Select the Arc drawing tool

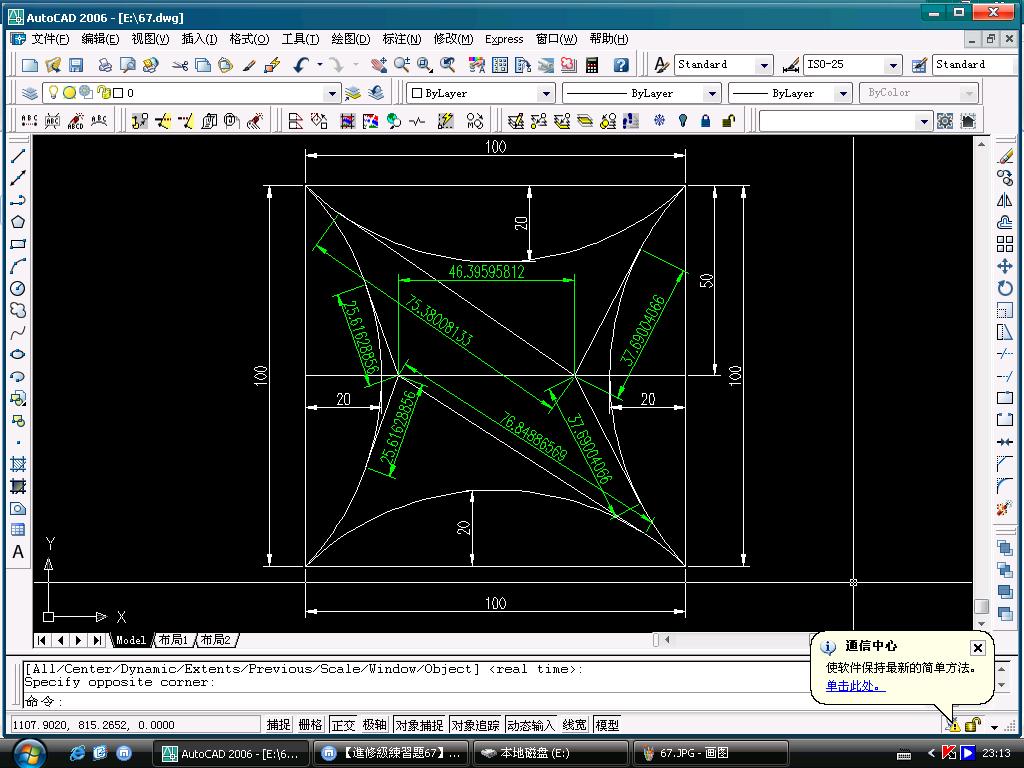(x=18, y=266)
